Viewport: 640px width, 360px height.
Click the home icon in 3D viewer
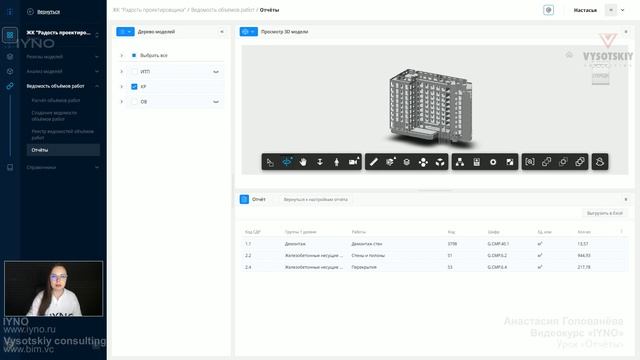tap(569, 55)
